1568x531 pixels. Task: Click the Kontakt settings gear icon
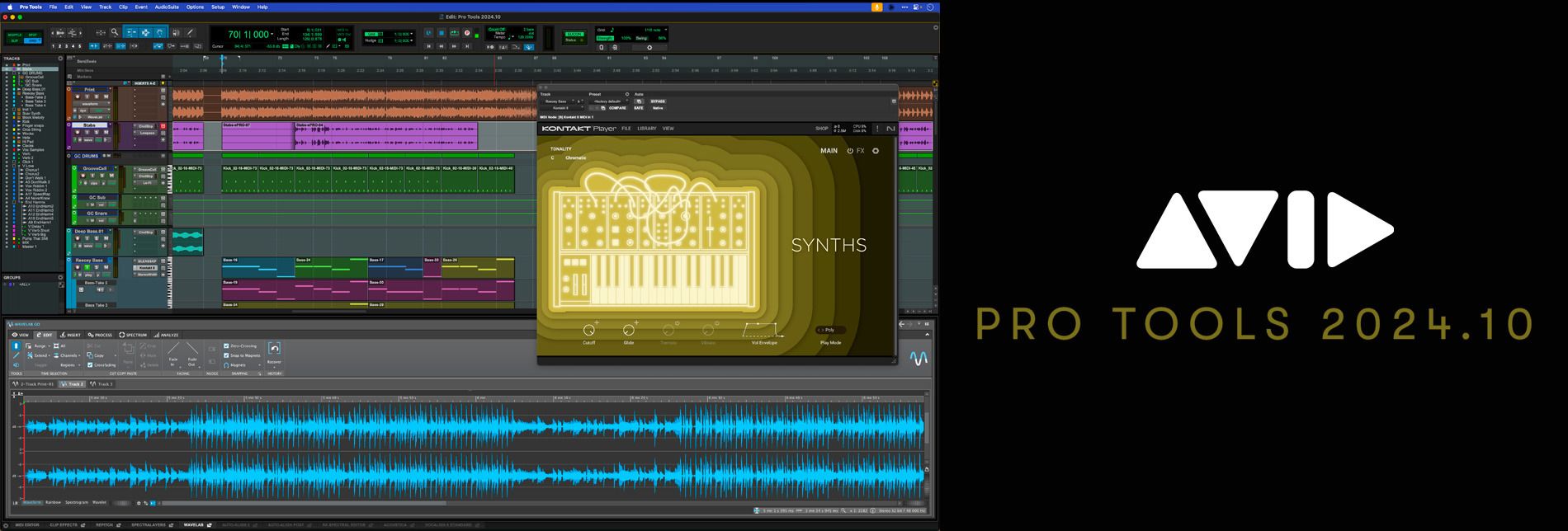(876, 151)
